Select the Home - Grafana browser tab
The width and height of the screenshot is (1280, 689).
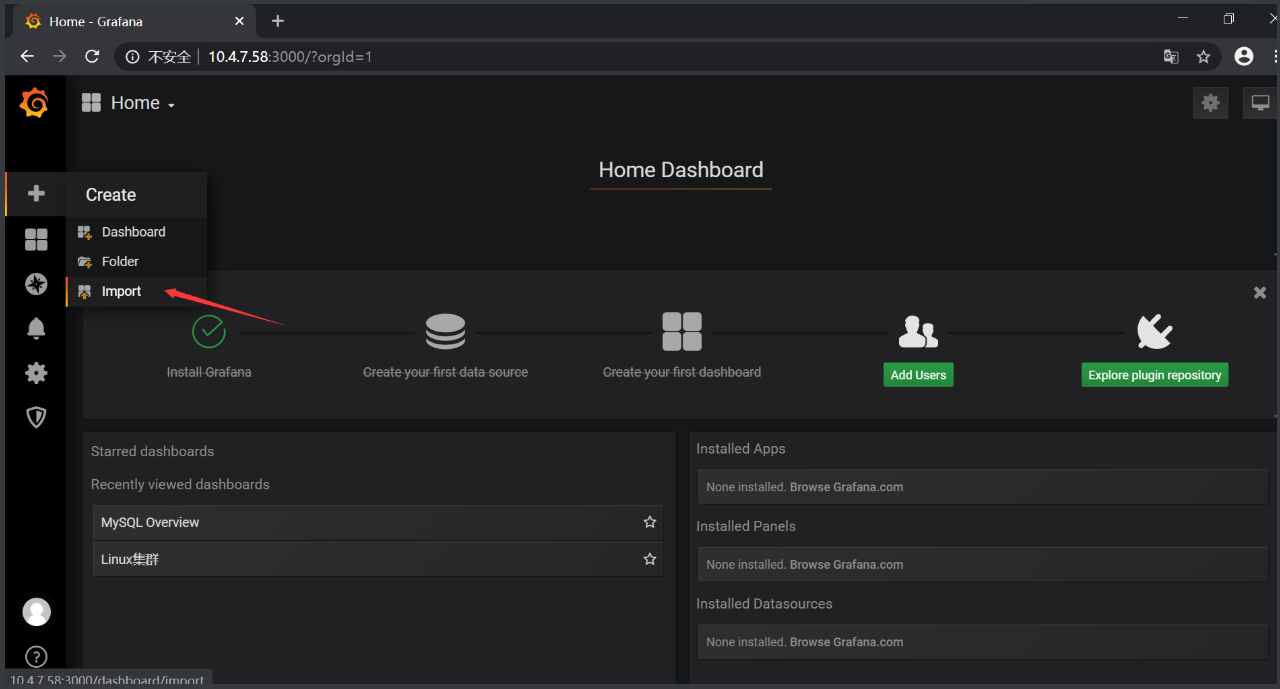coord(134,21)
